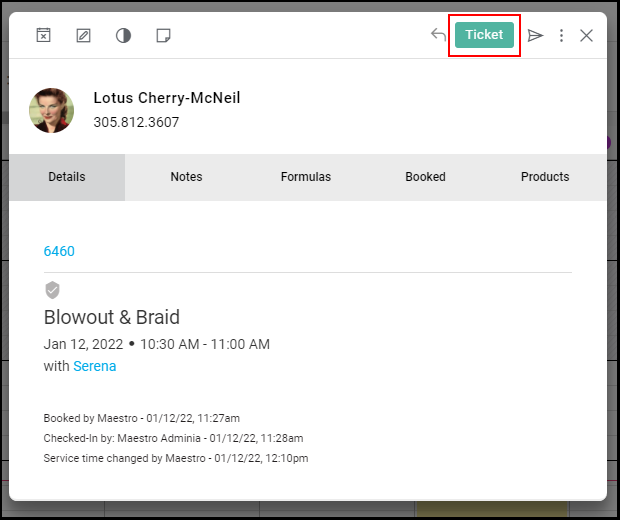Image resolution: width=620 pixels, height=520 pixels.
Task: Add a sticky note via note icon
Action: click(163, 36)
